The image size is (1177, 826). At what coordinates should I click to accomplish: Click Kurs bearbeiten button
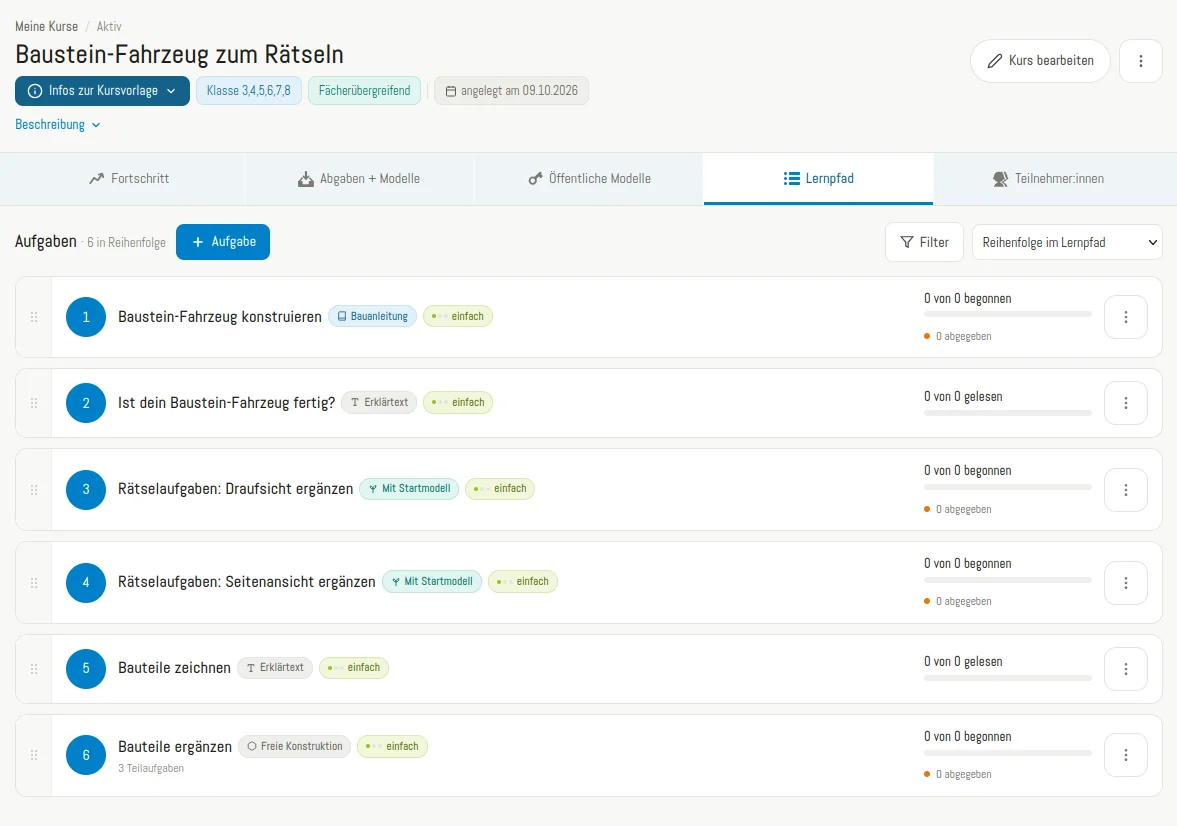[1040, 61]
